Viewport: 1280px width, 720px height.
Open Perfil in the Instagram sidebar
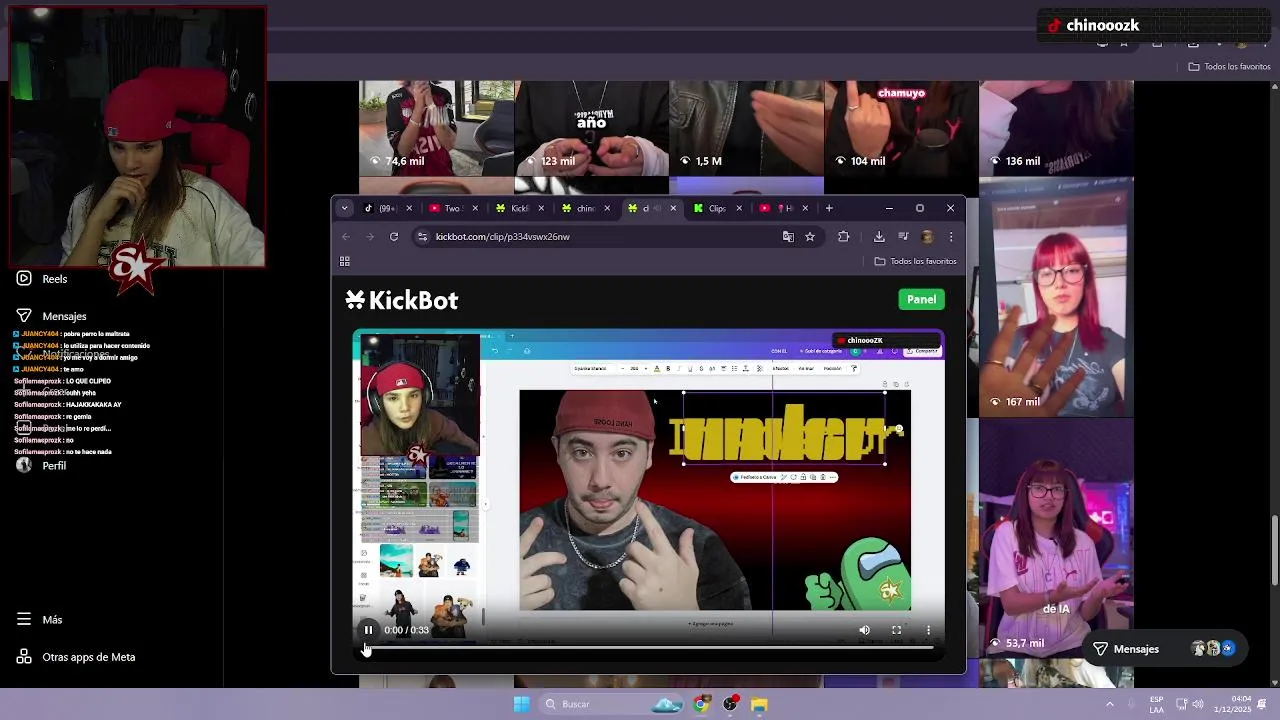click(42, 466)
